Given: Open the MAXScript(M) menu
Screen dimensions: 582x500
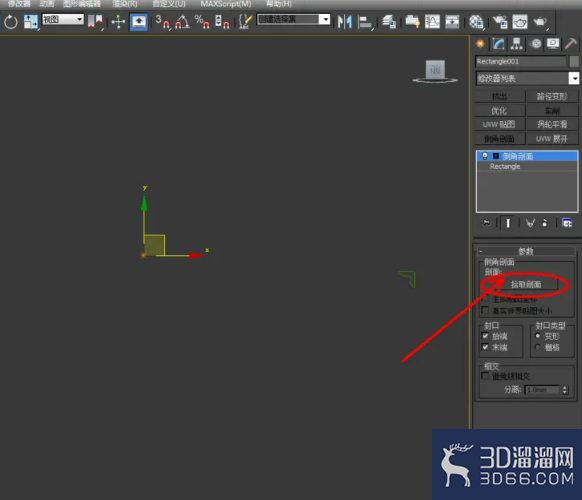Looking at the screenshot, I should tap(226, 4).
